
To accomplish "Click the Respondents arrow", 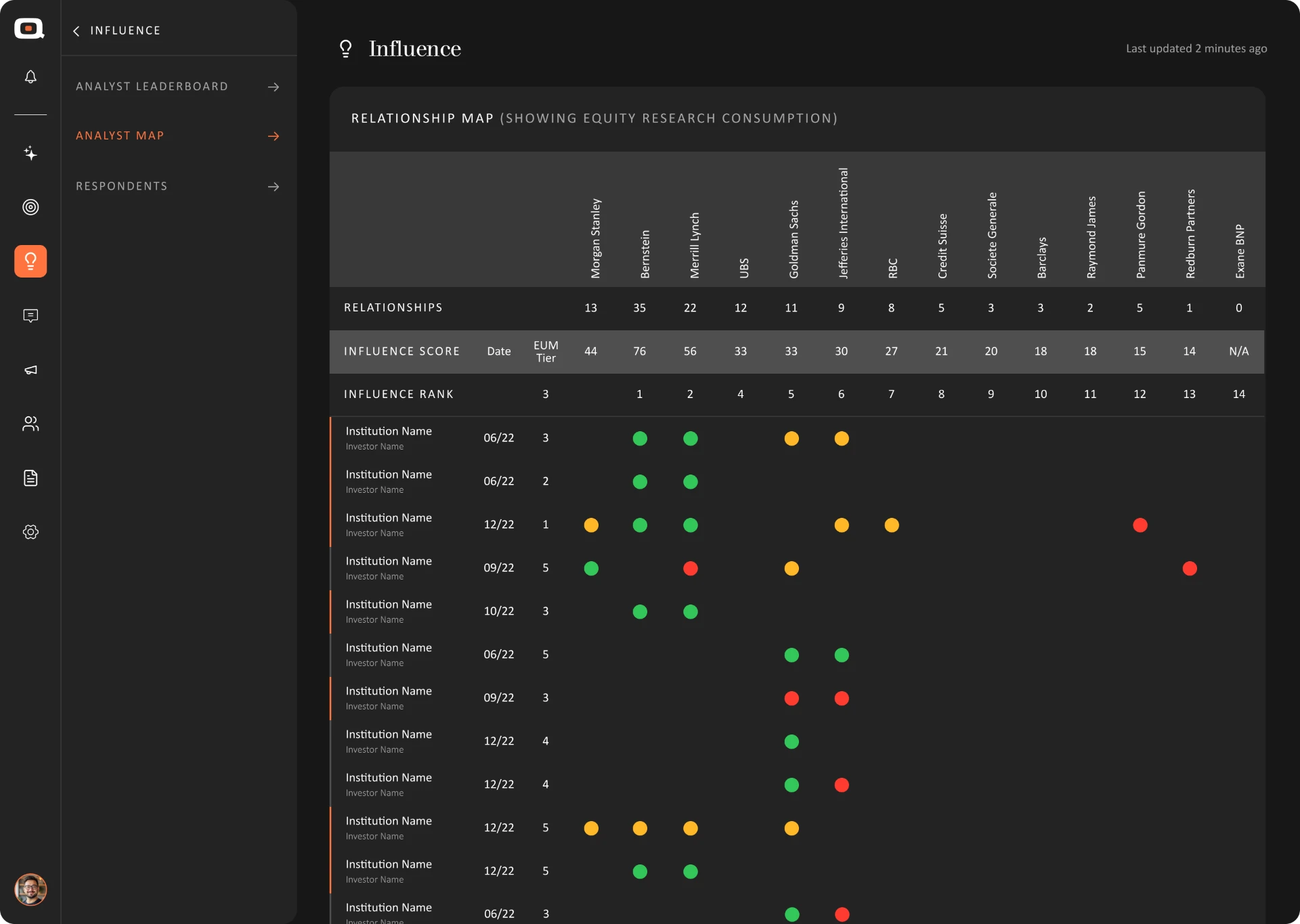I will 274,186.
